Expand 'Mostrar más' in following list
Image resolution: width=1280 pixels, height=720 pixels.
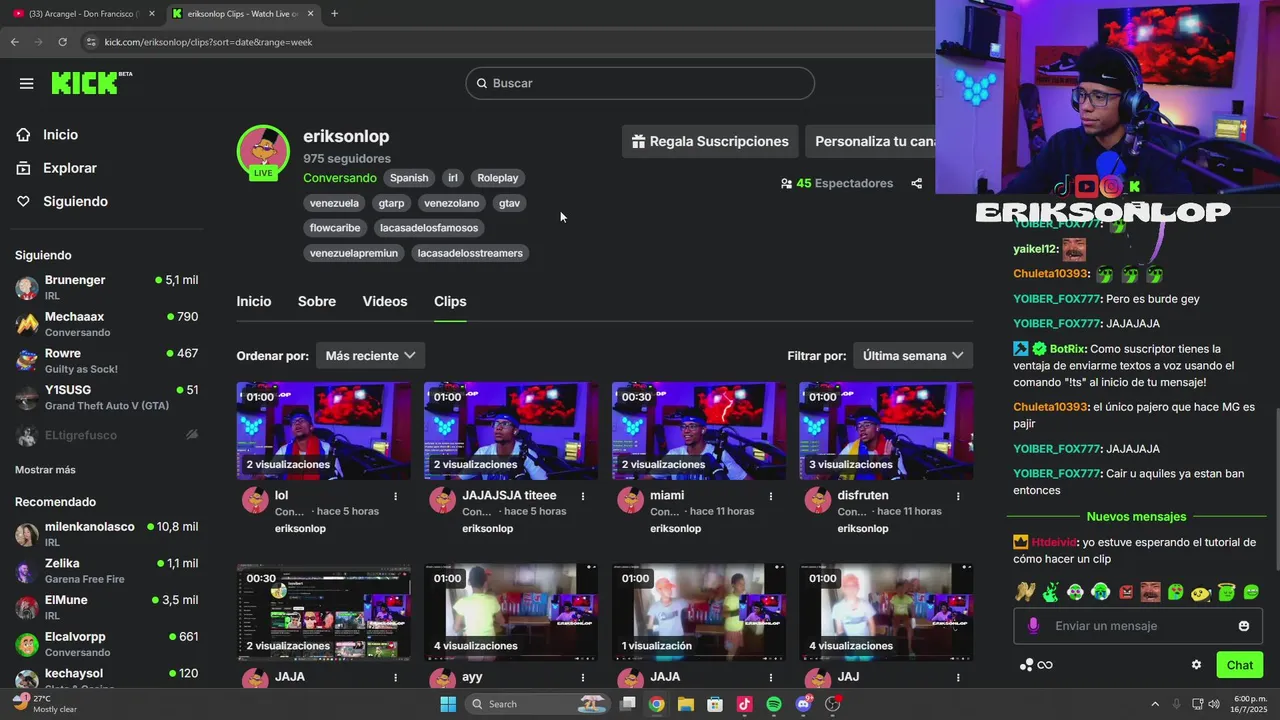(x=45, y=470)
